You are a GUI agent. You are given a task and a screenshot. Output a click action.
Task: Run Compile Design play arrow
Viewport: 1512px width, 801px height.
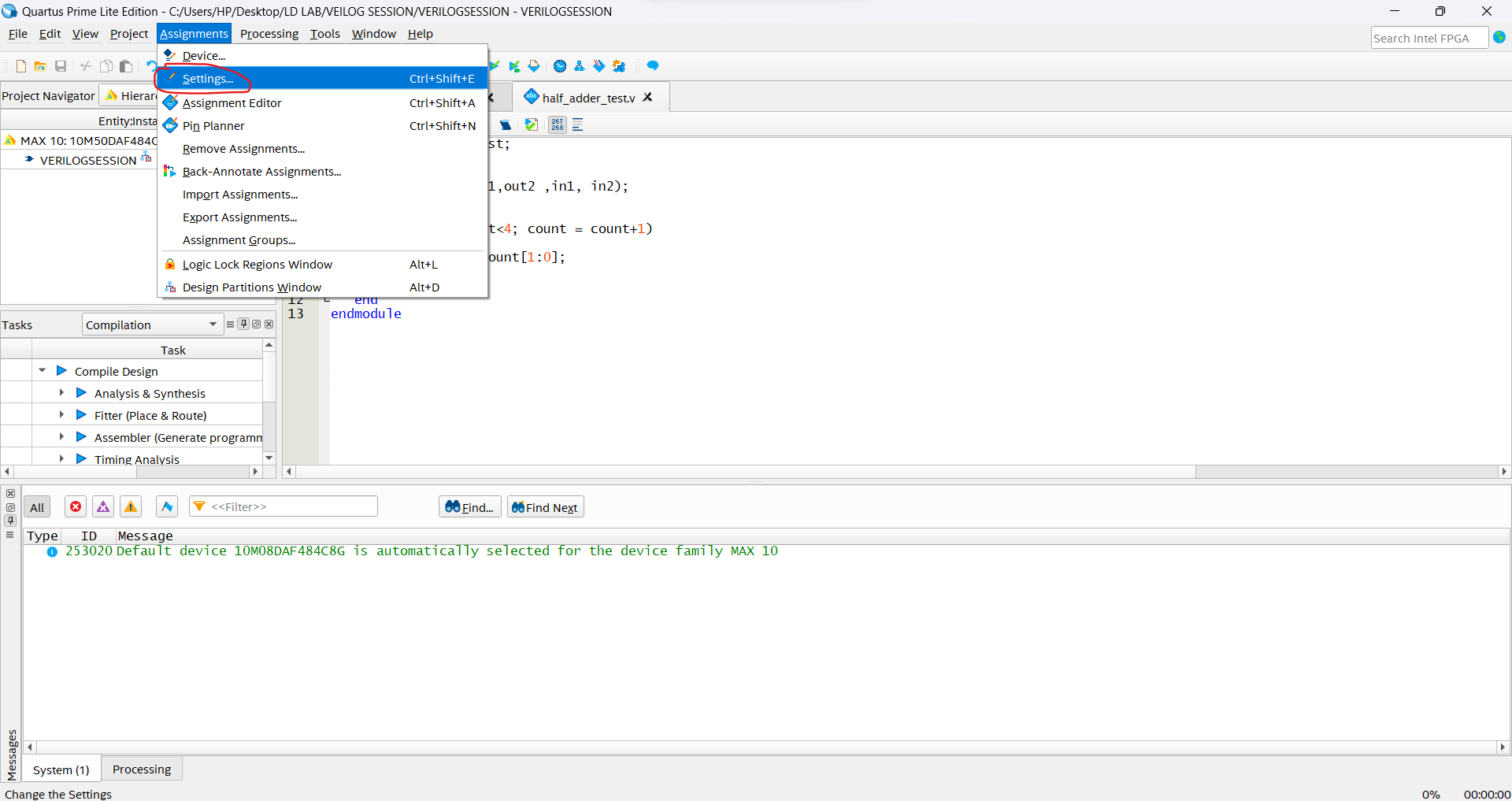tap(61, 370)
